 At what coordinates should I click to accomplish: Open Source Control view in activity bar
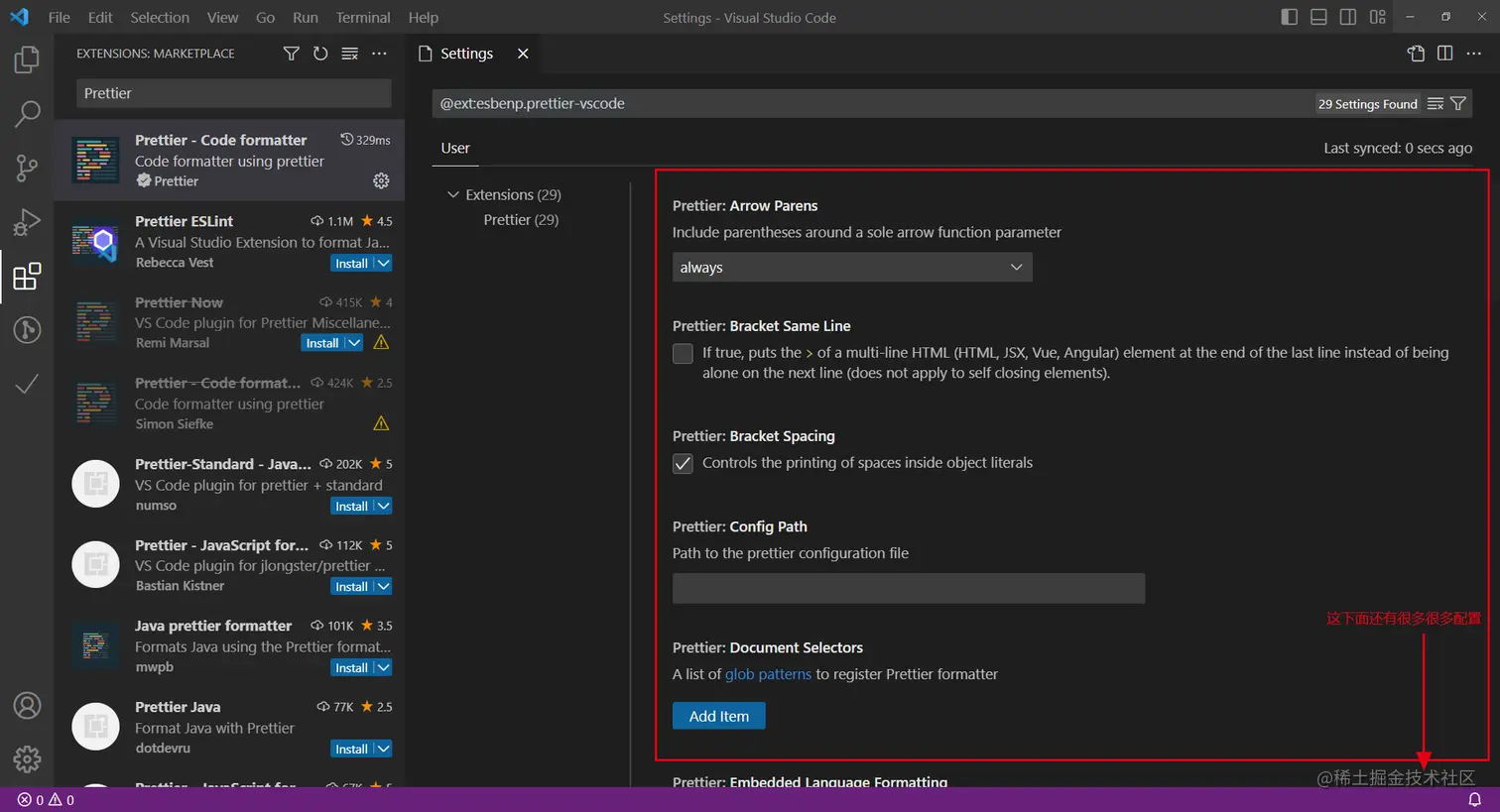click(27, 168)
